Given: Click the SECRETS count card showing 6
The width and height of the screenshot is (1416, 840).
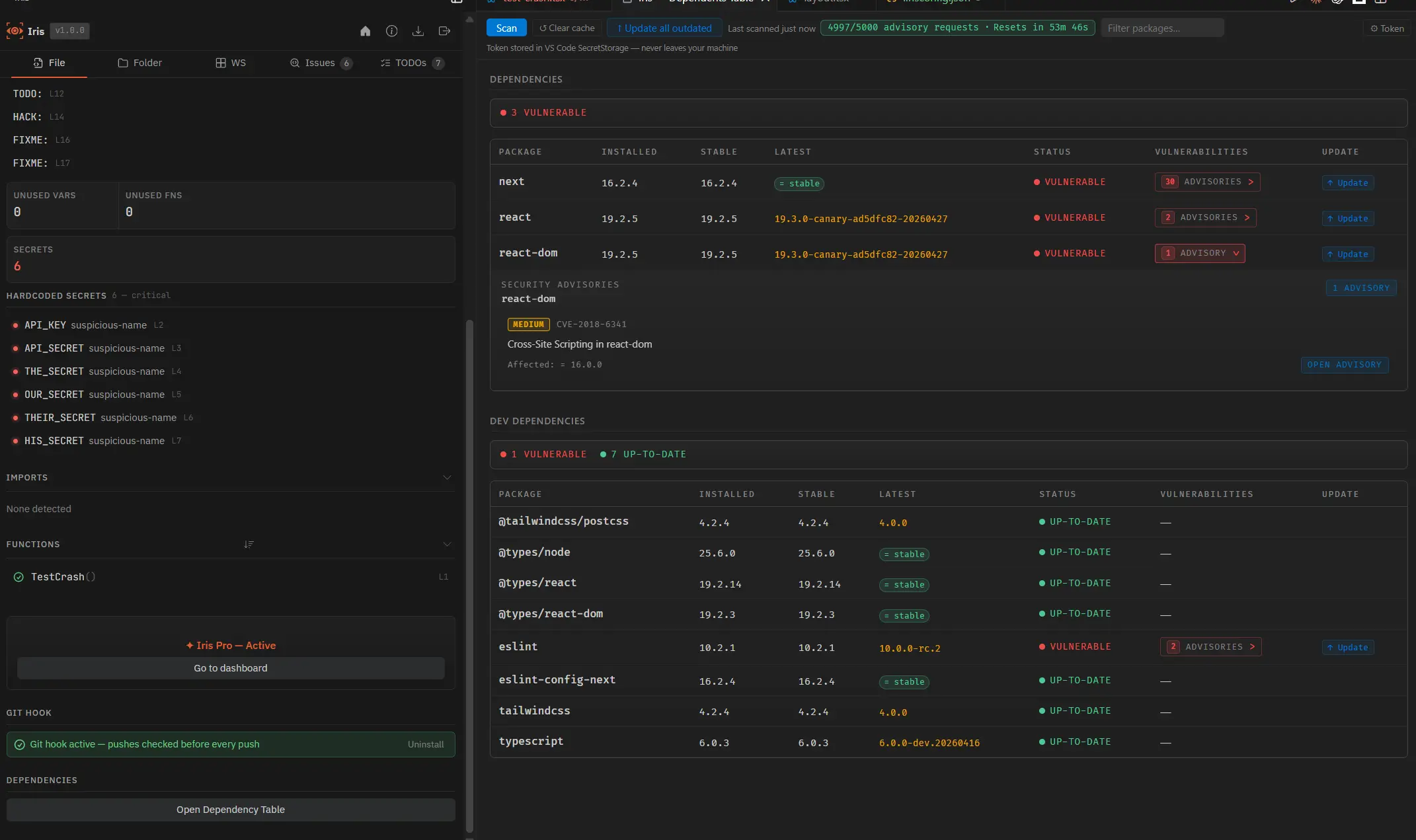Looking at the screenshot, I should click(231, 259).
